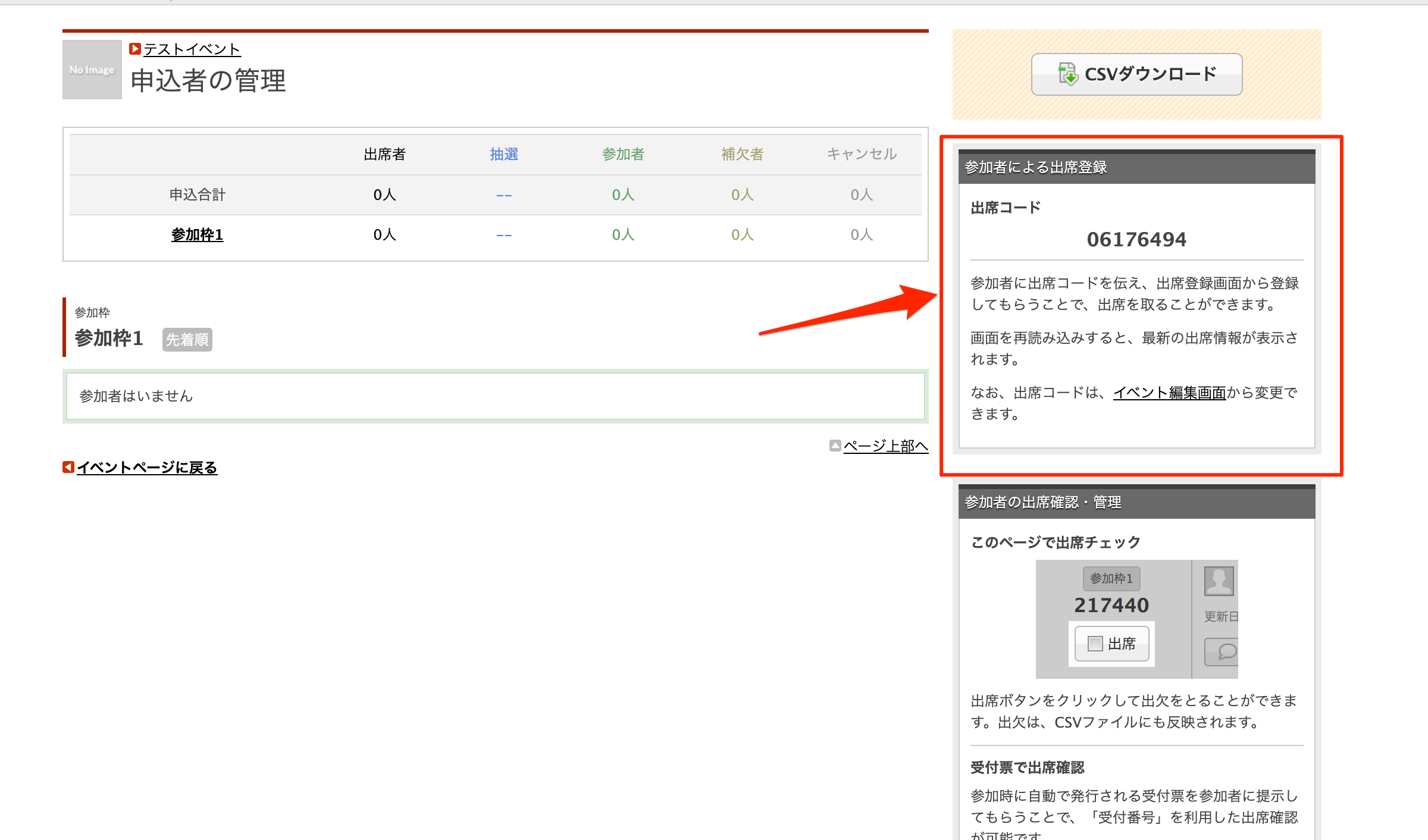Click the triangle icon next to ページ上部へ
Screen dimensions: 1428x840
click(835, 445)
